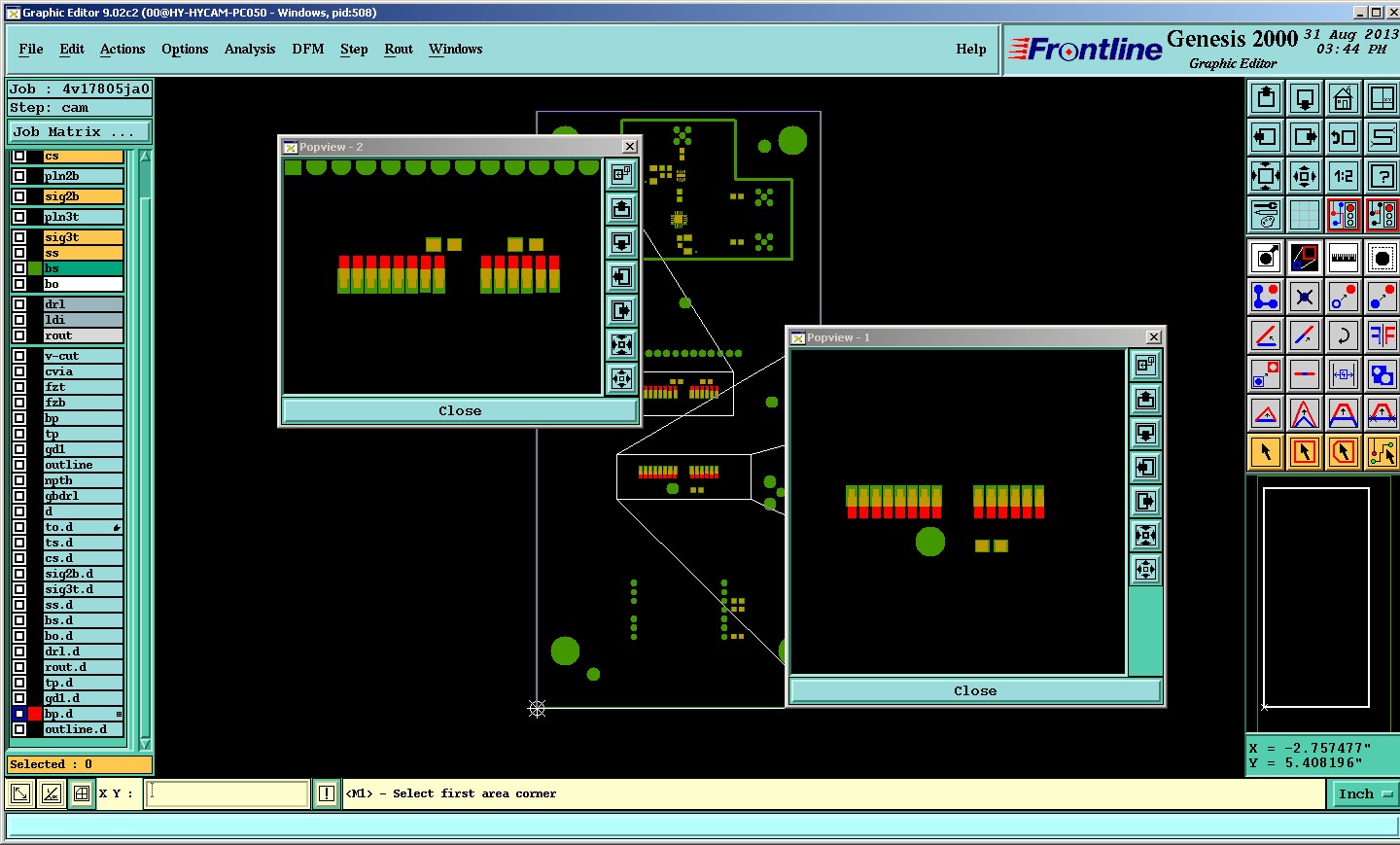Select the red triangle snap tool
Viewport: 1400px width, 845px height.
(1266, 414)
